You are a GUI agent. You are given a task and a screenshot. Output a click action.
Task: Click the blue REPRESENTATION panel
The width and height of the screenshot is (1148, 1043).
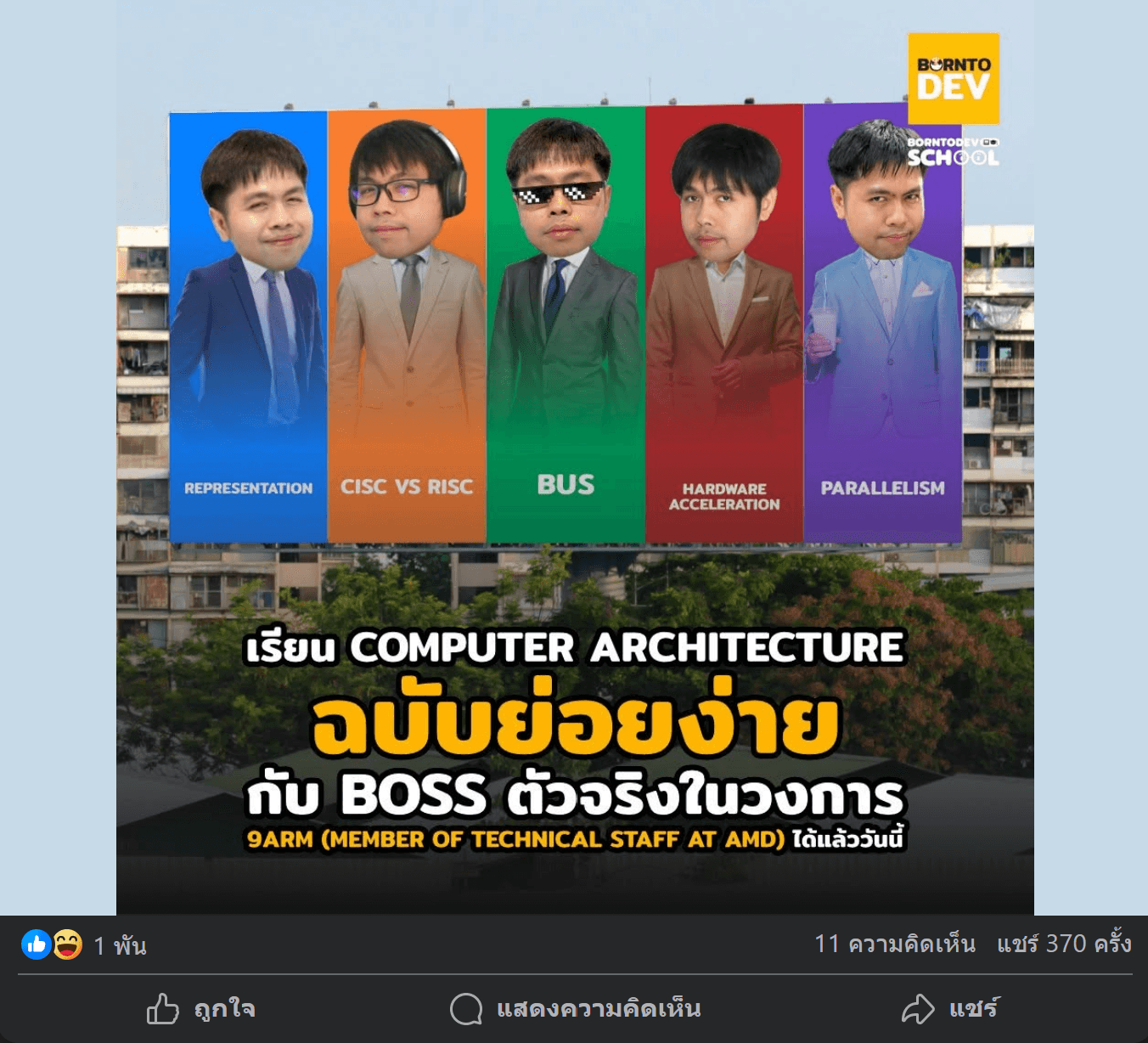[248, 327]
